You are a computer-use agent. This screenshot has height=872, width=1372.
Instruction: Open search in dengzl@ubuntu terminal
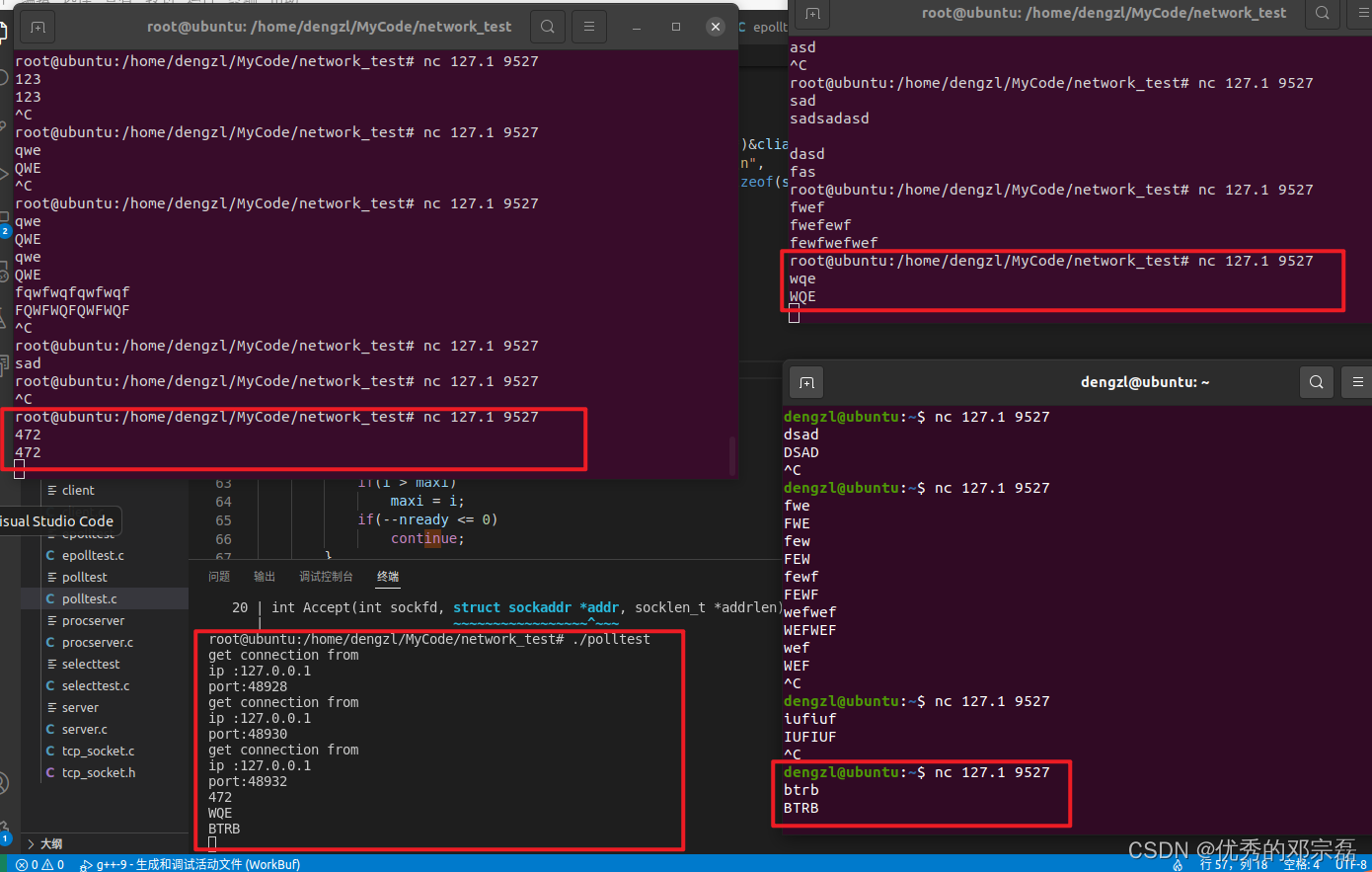(x=1316, y=382)
